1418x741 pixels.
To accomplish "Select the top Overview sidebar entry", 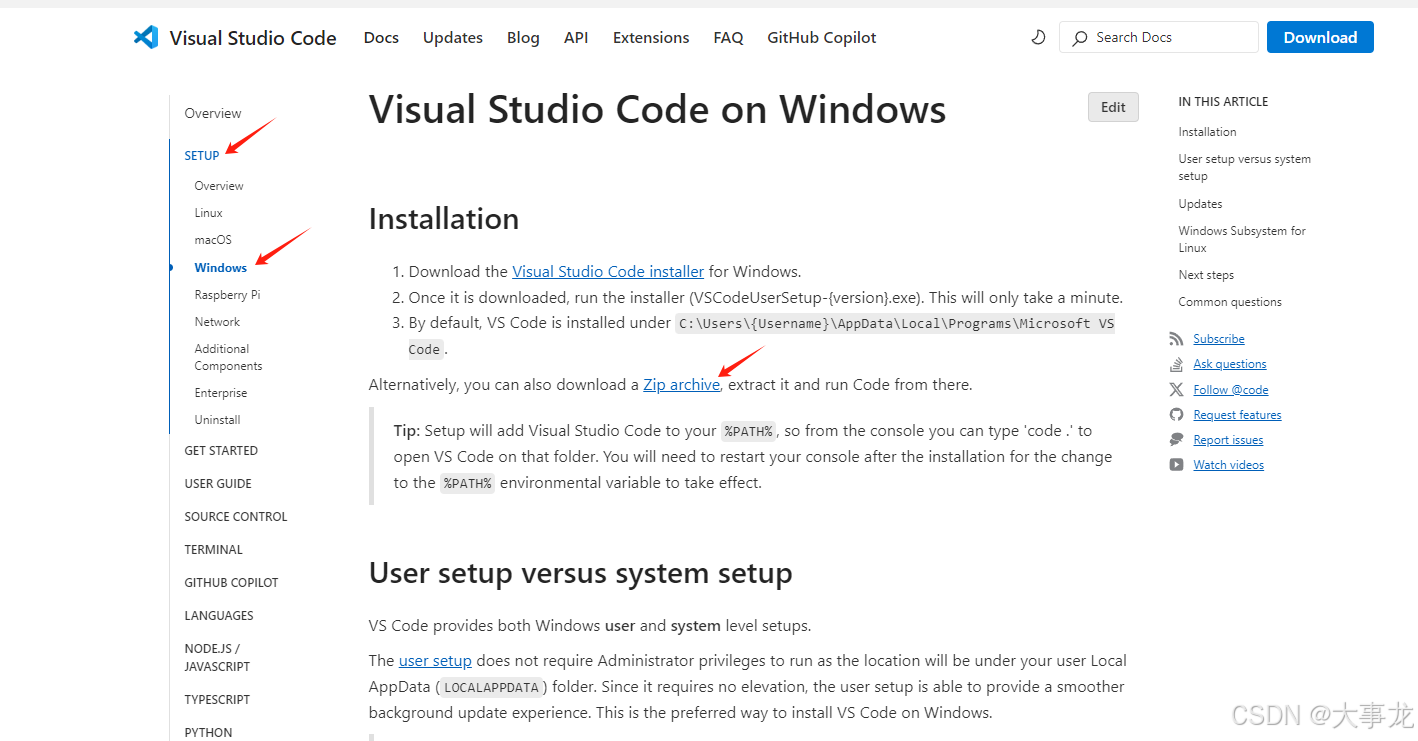I will [213, 114].
